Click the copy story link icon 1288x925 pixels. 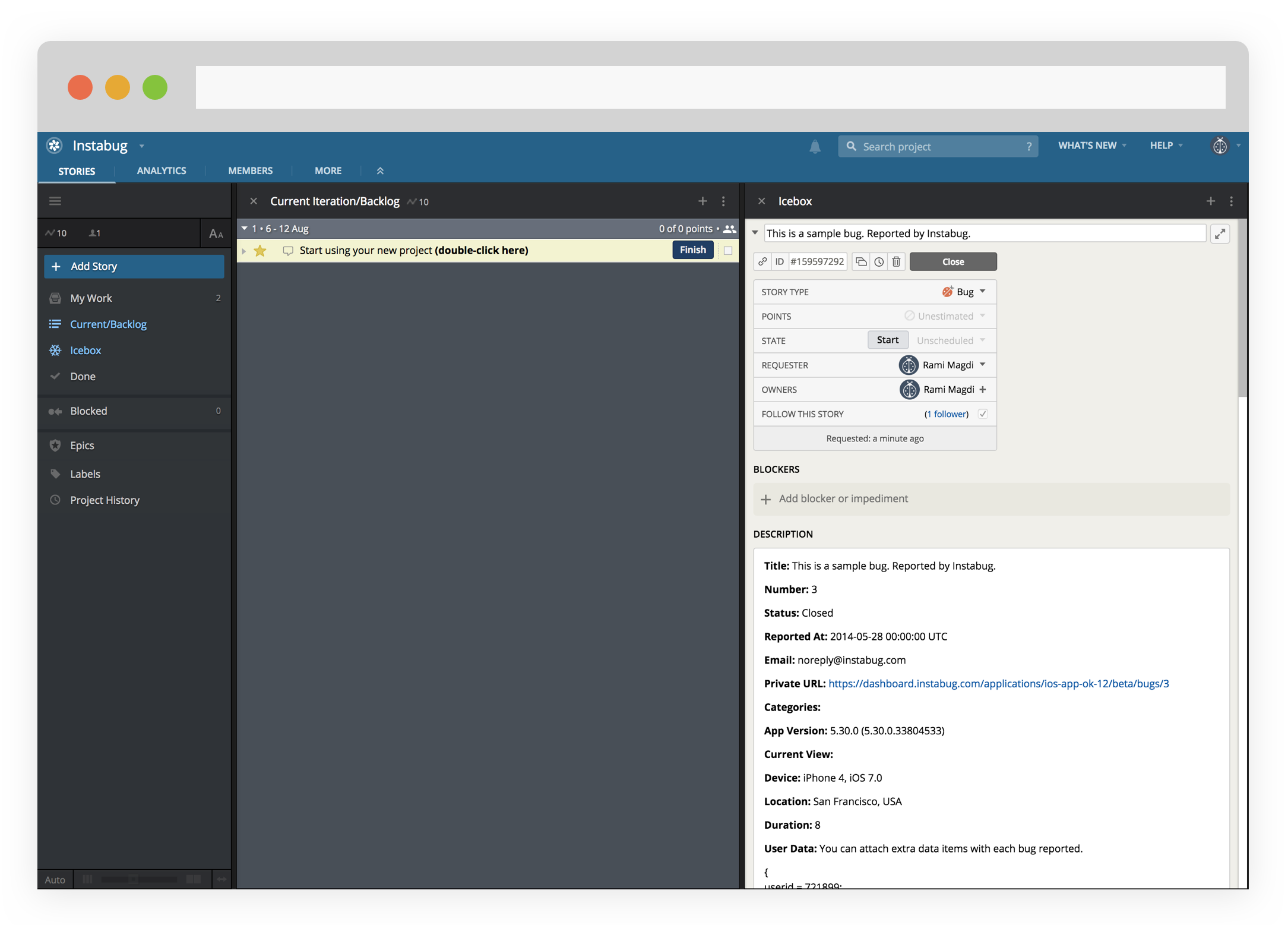click(x=762, y=261)
